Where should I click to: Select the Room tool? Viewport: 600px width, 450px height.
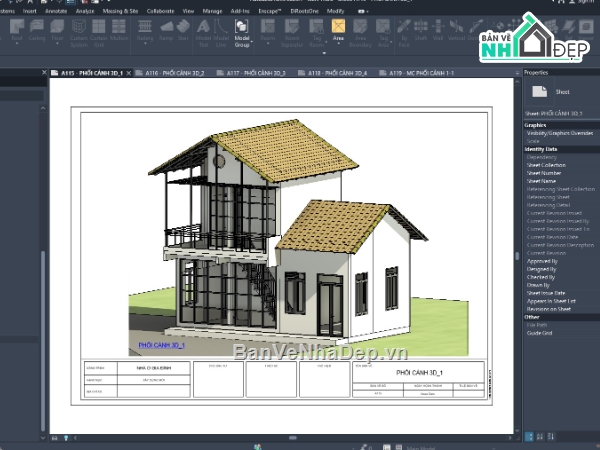pyautogui.click(x=267, y=31)
